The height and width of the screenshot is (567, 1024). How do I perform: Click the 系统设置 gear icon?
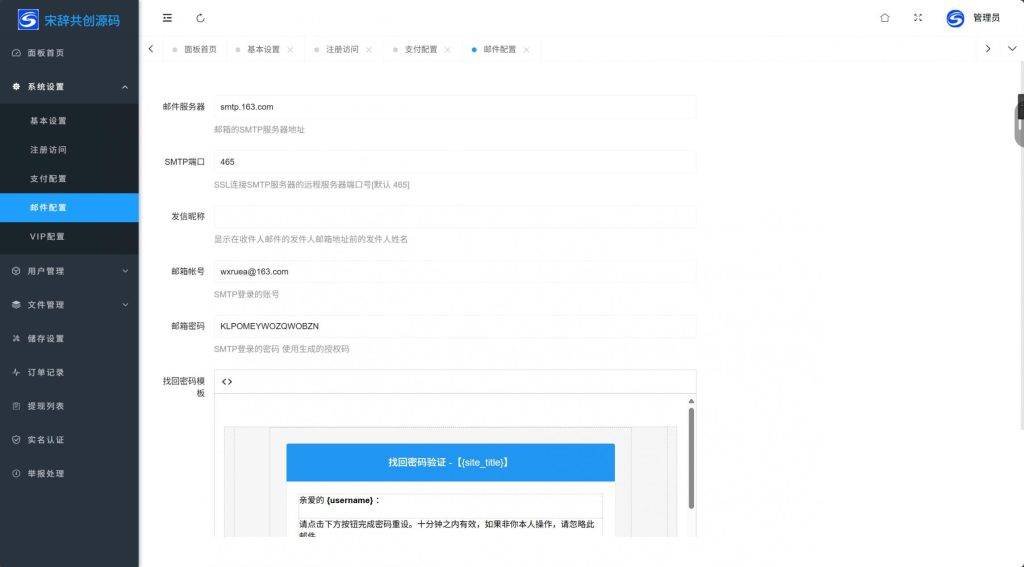click(16, 86)
